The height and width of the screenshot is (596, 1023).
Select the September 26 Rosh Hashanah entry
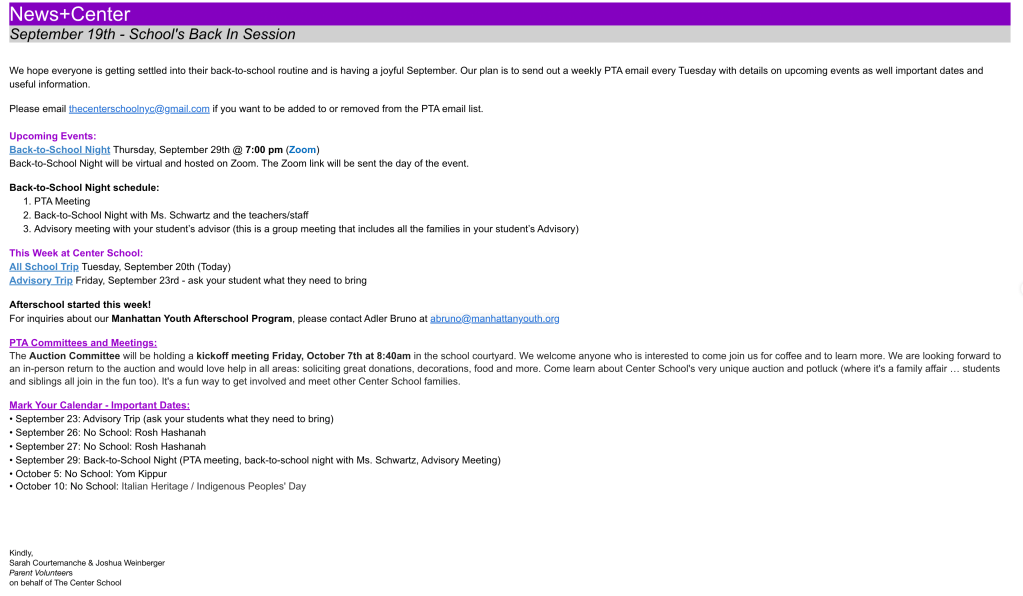110,433
